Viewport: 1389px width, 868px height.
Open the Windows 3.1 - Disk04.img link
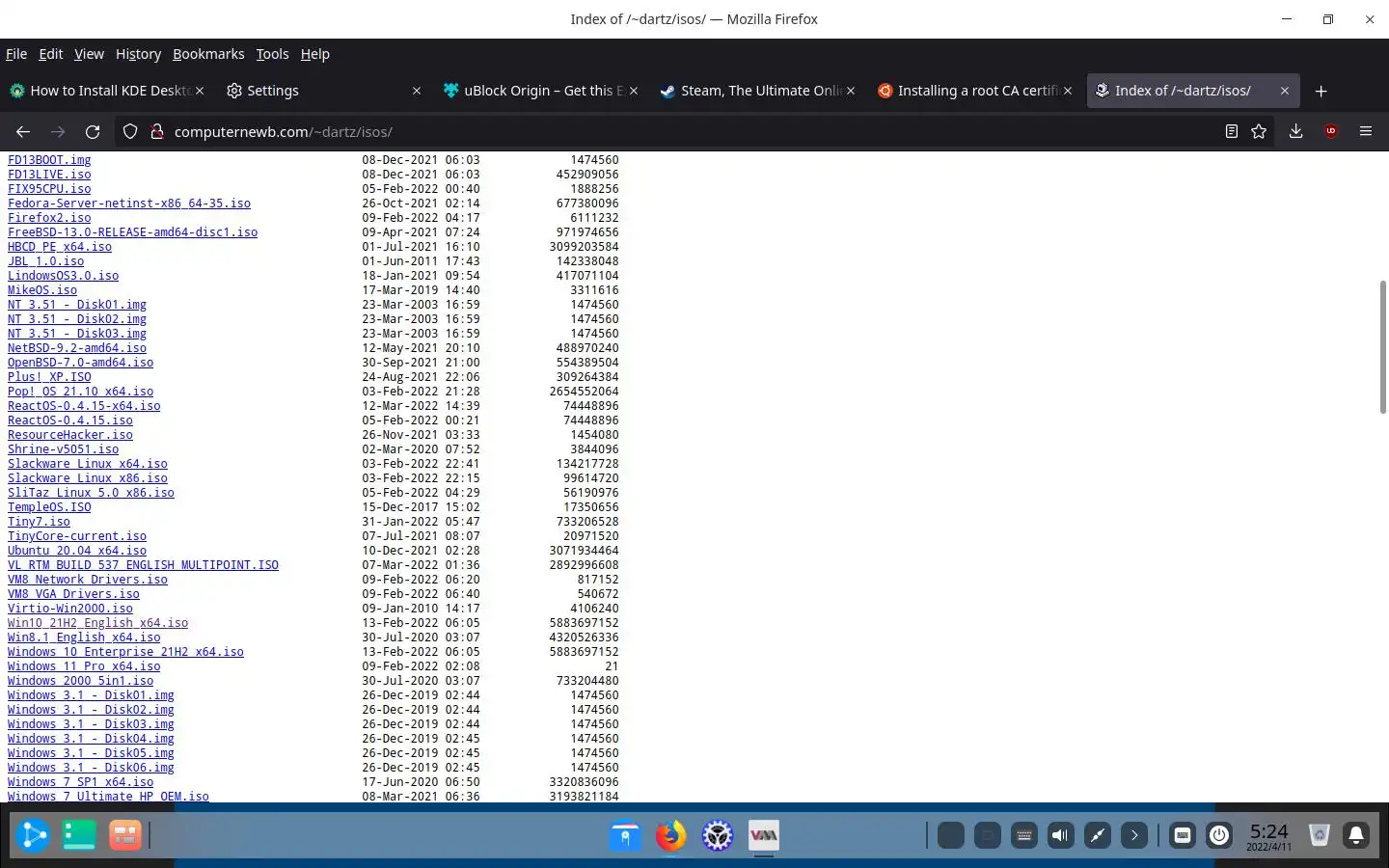pos(91,739)
